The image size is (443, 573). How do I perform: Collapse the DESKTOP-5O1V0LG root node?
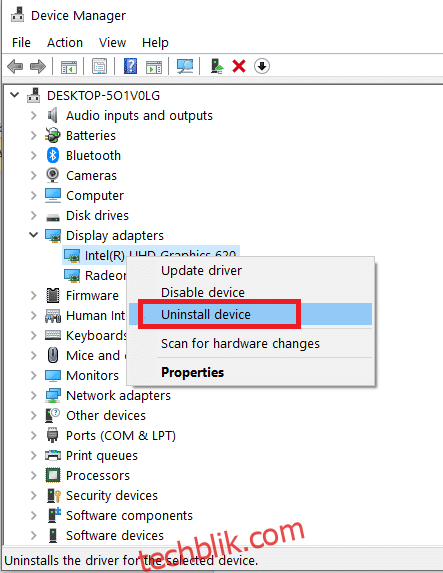[x=15, y=95]
